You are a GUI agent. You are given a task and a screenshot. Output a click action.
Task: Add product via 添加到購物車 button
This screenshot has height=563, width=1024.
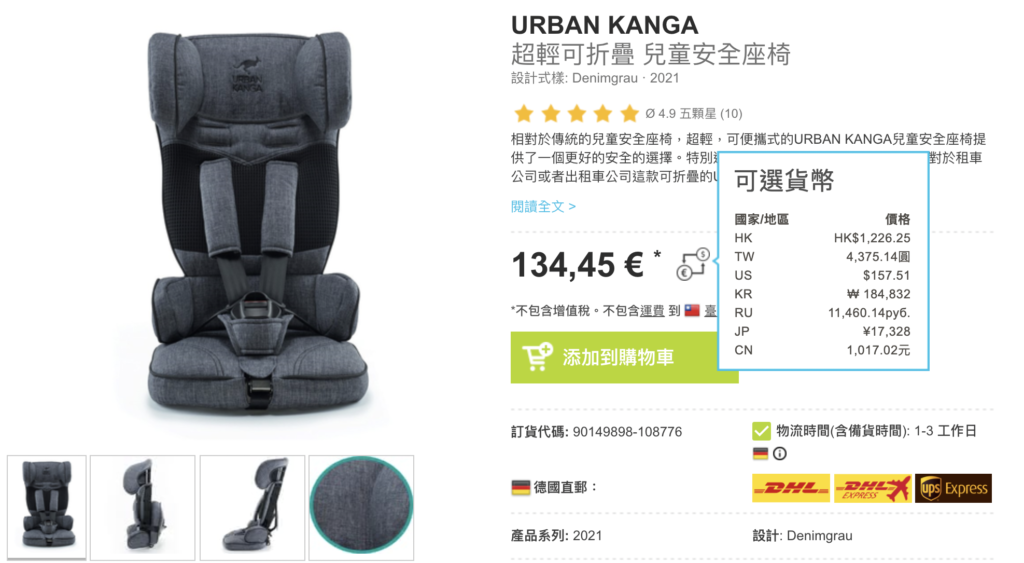tap(624, 357)
